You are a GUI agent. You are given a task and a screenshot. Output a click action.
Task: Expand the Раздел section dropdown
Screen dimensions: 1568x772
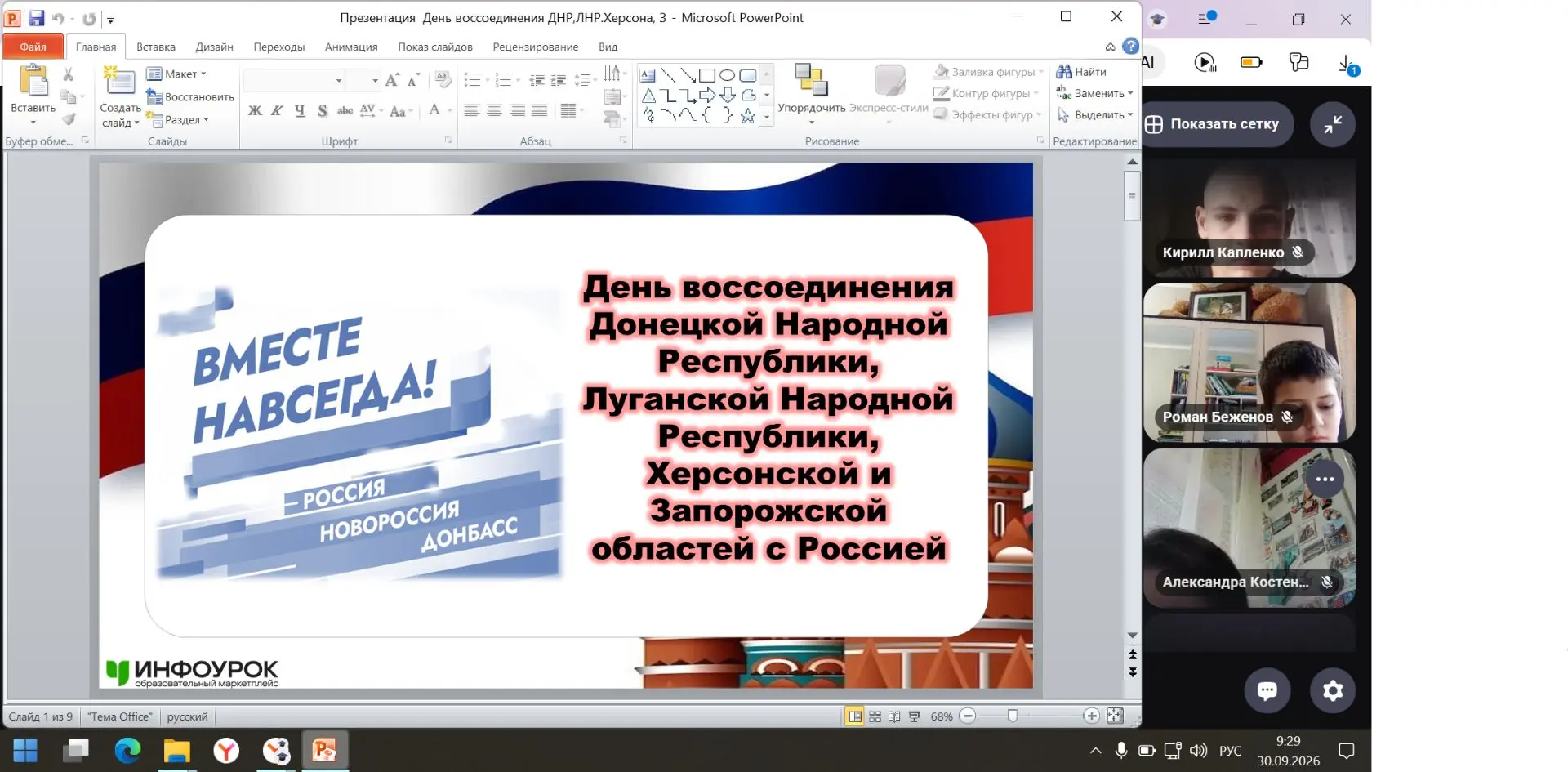178,119
